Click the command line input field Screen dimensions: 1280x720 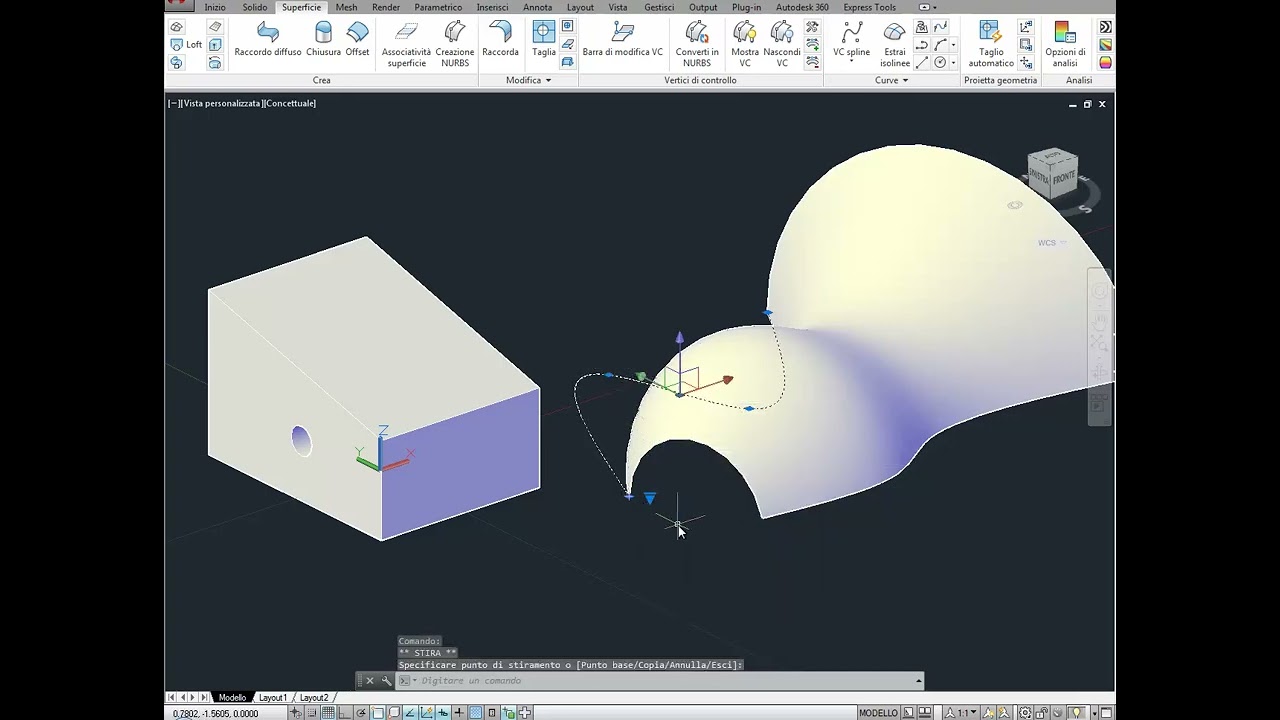(660, 681)
